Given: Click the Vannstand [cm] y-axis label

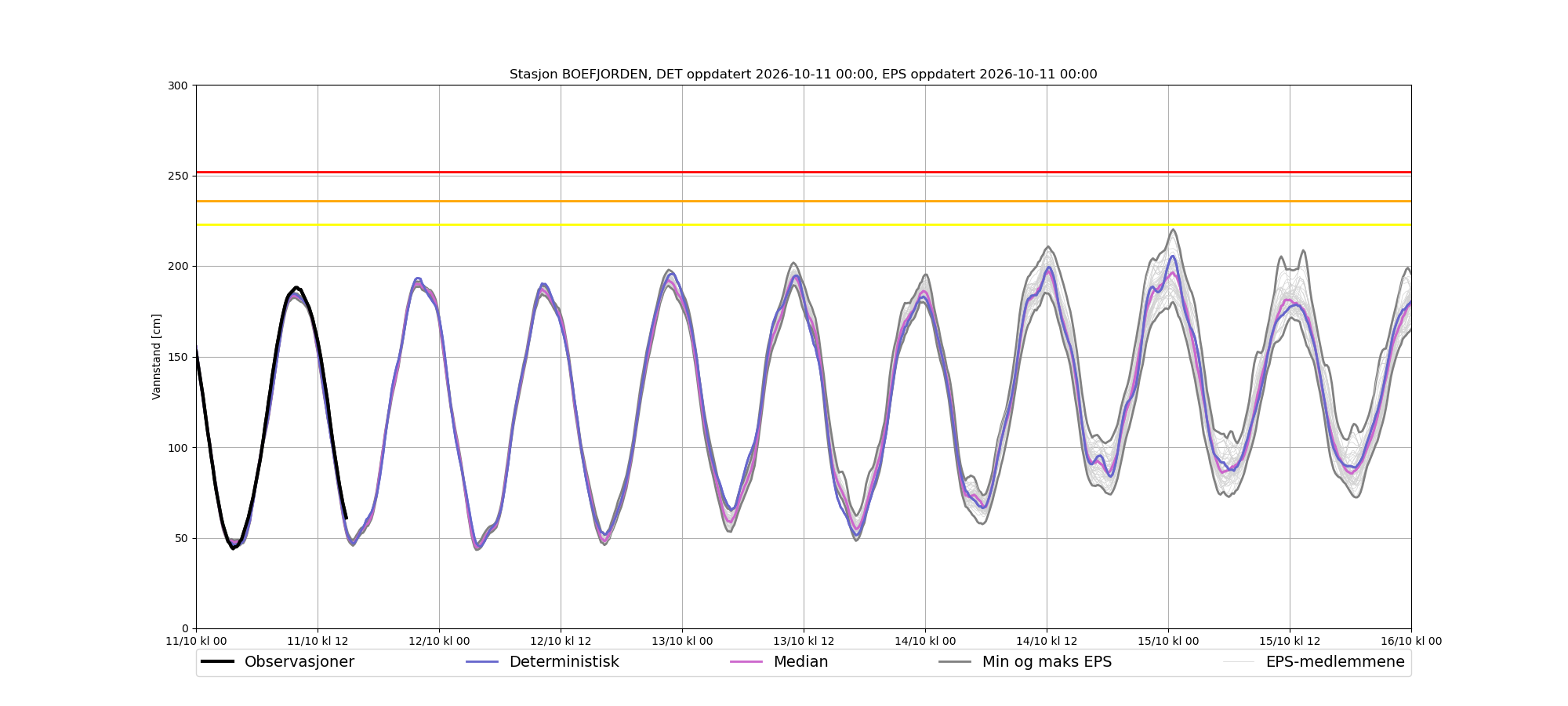Looking at the screenshot, I should [157, 357].
